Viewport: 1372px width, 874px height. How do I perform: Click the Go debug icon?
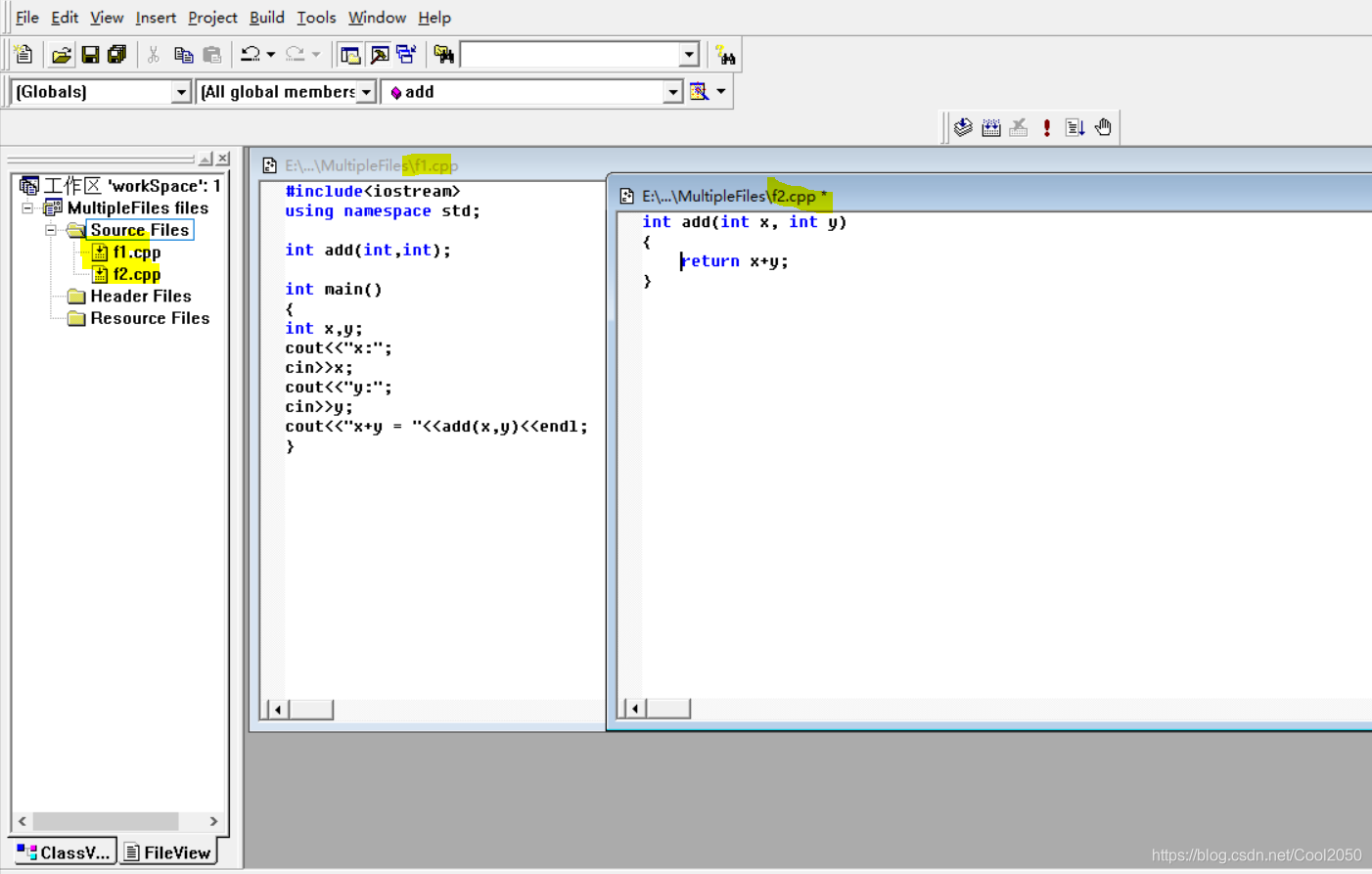coord(1075,127)
